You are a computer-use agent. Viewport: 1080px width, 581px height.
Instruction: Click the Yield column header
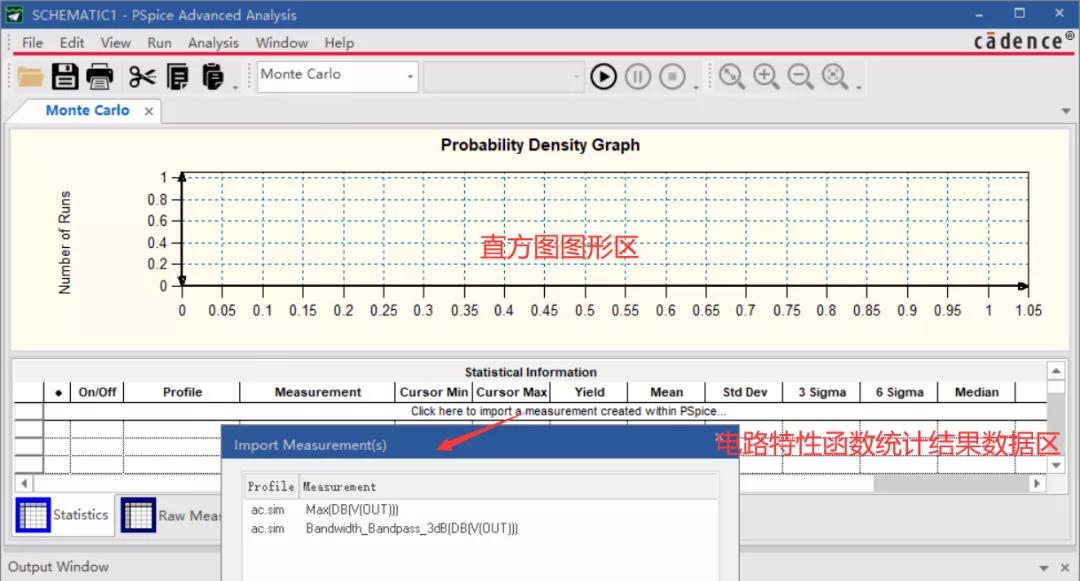(589, 392)
